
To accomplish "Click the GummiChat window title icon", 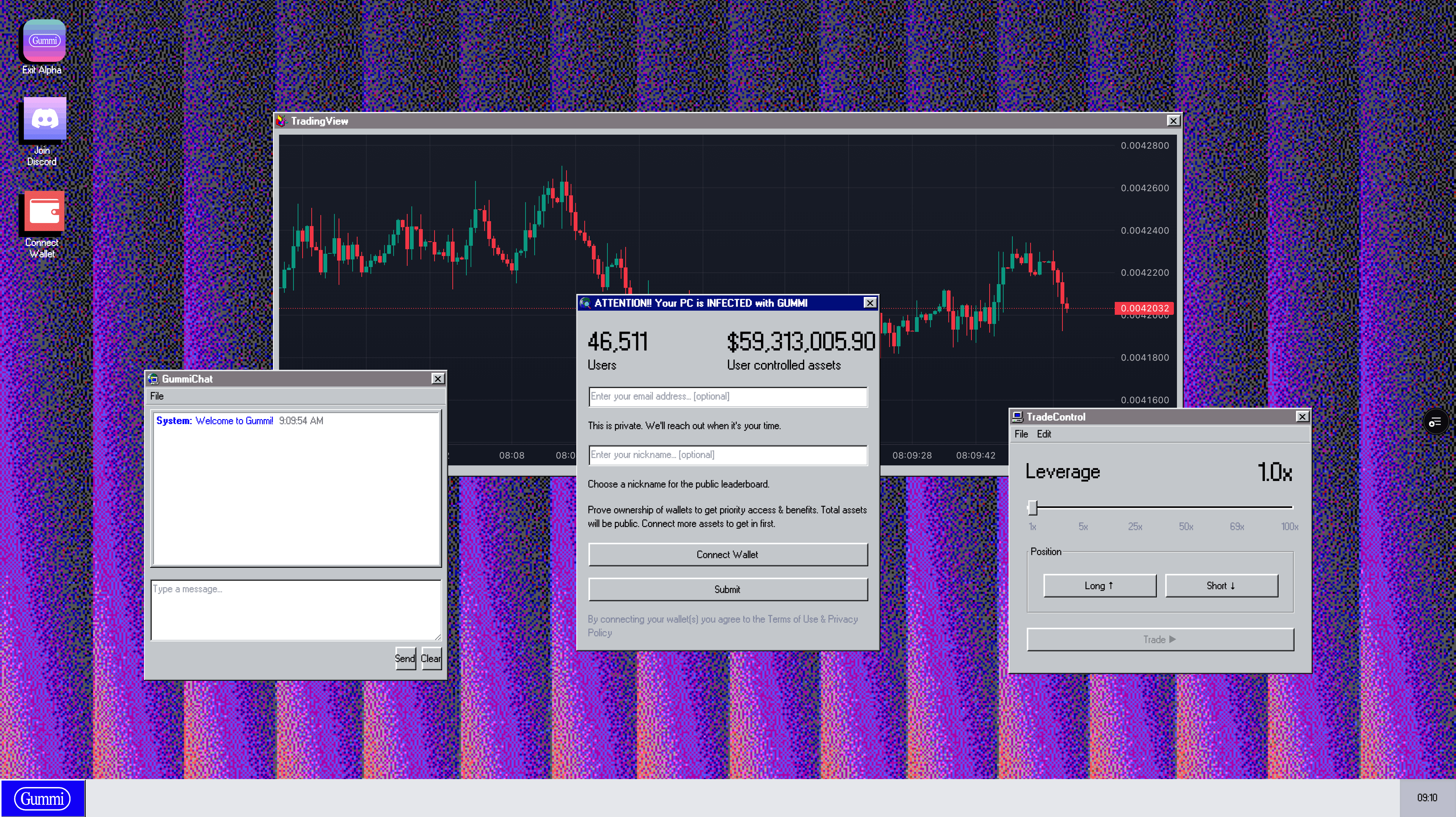I will (x=152, y=379).
